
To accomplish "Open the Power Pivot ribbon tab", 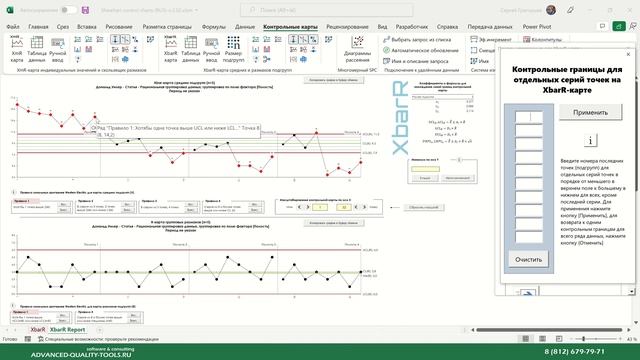I will click(537, 27).
